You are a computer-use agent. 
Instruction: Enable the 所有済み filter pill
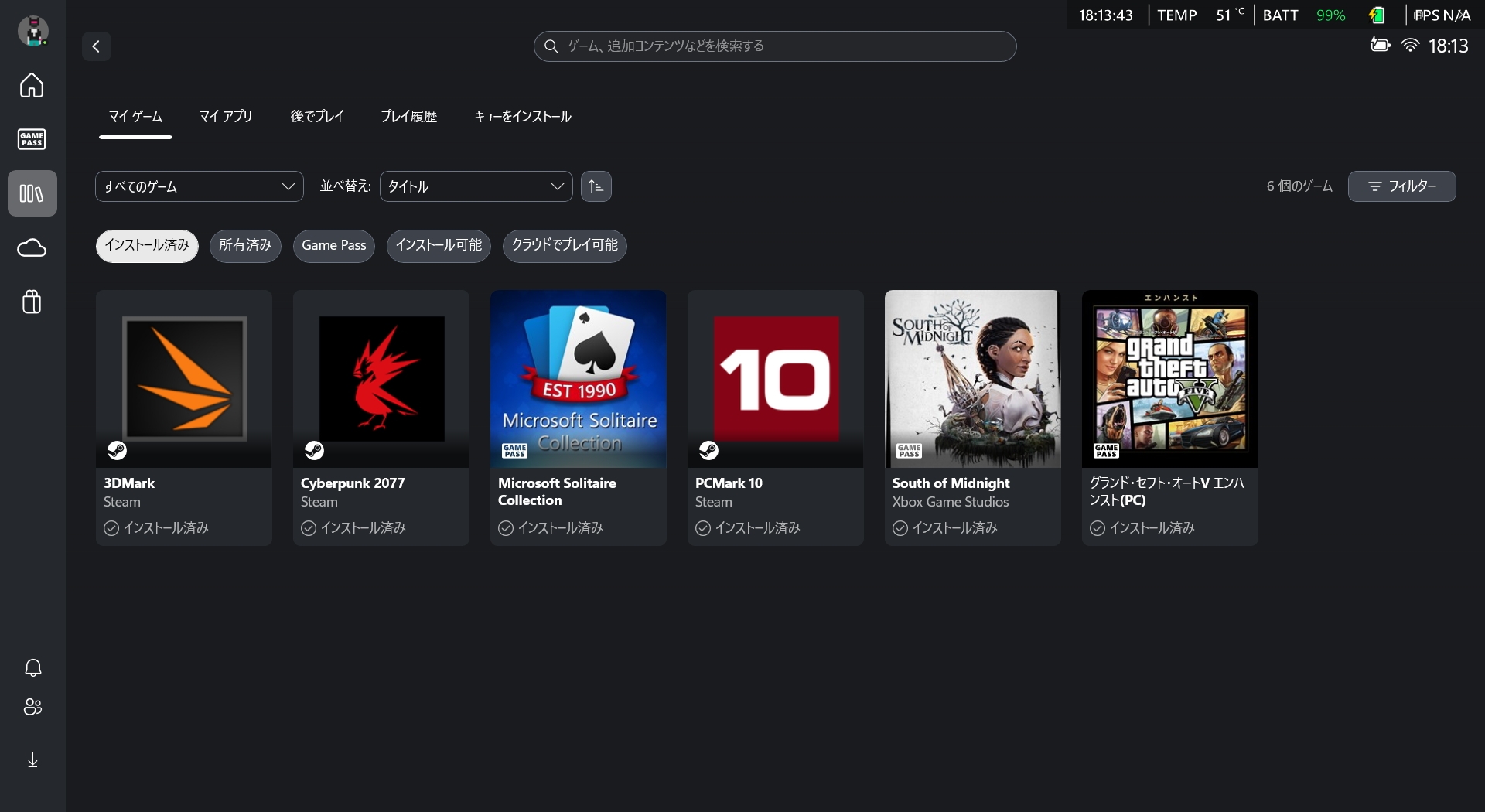click(244, 246)
